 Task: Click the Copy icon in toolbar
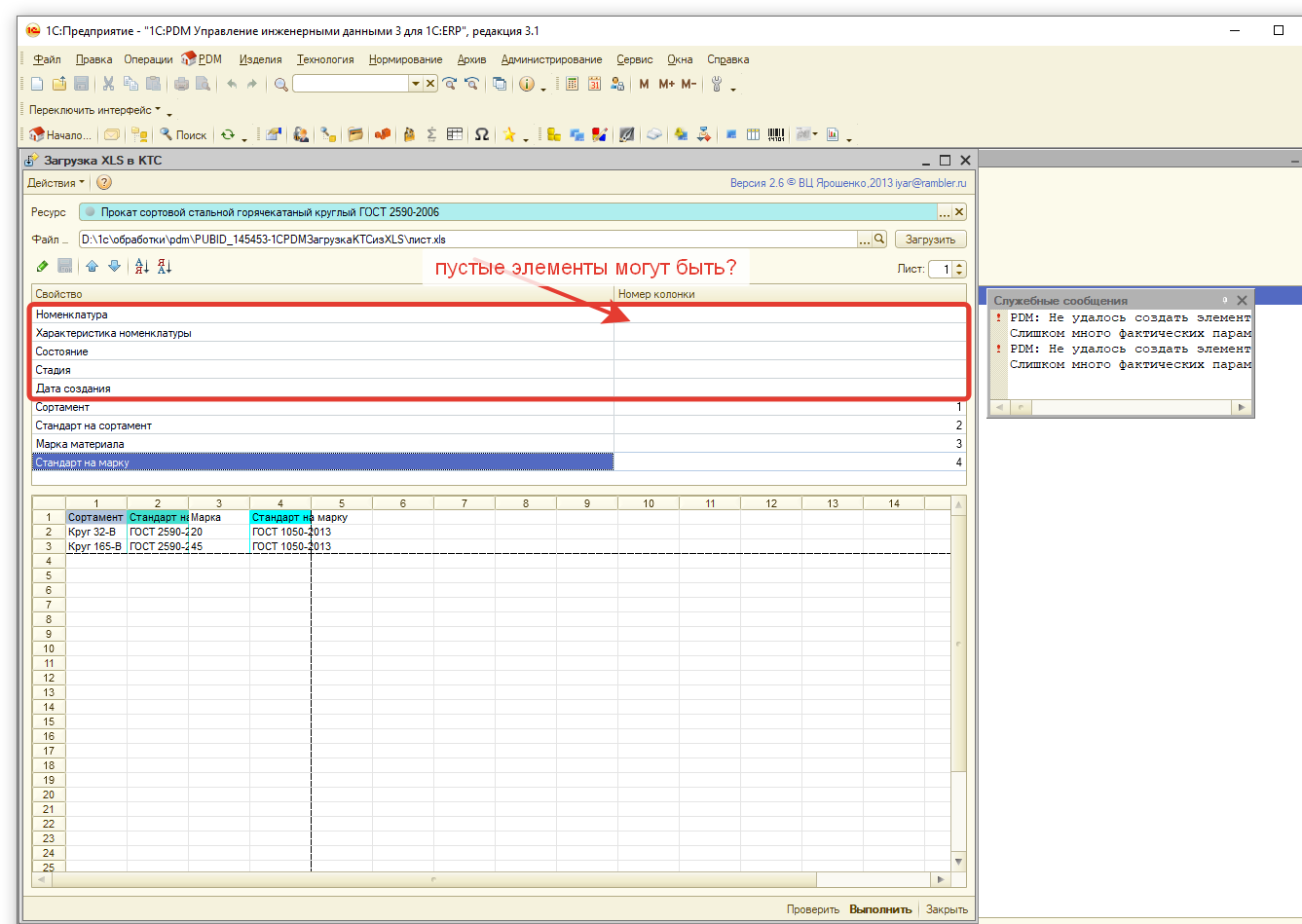pos(130,85)
